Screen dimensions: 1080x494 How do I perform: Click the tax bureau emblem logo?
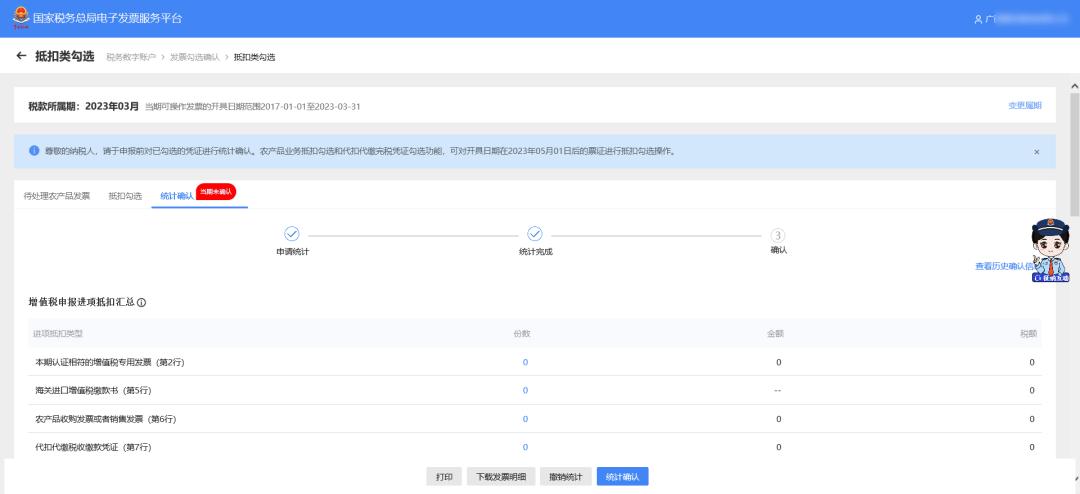point(21,18)
